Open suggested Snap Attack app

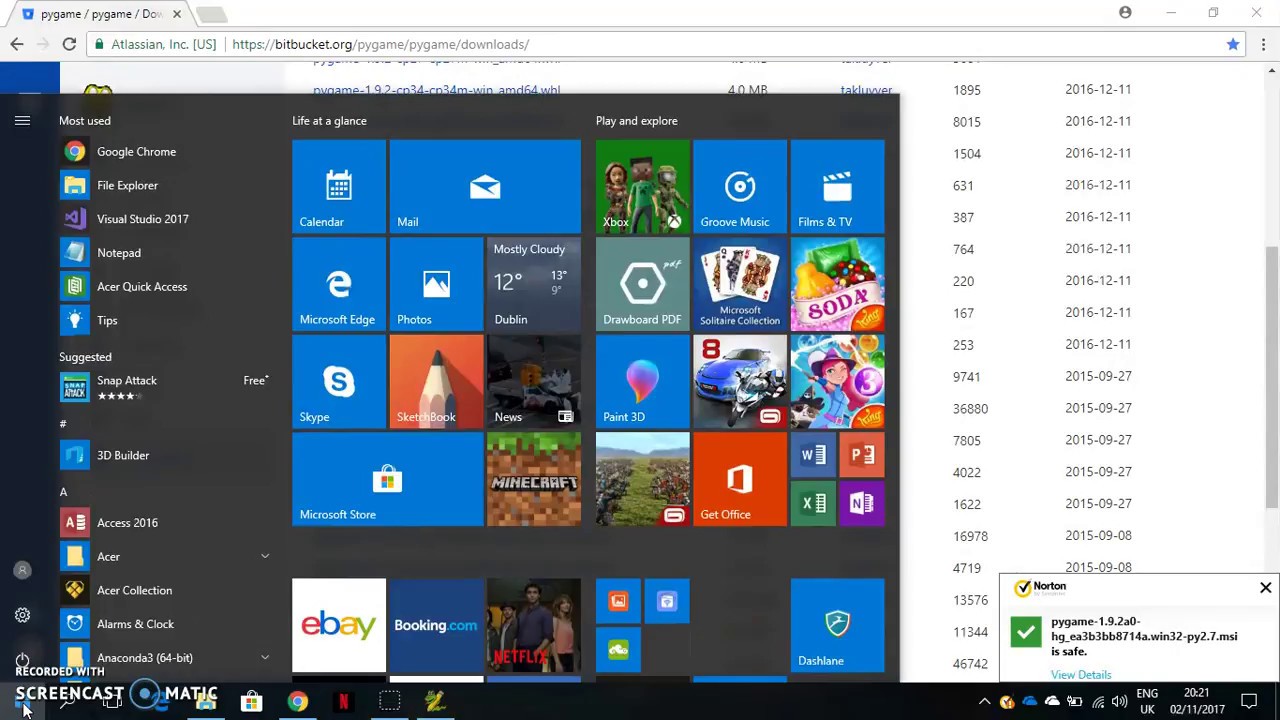pos(165,388)
